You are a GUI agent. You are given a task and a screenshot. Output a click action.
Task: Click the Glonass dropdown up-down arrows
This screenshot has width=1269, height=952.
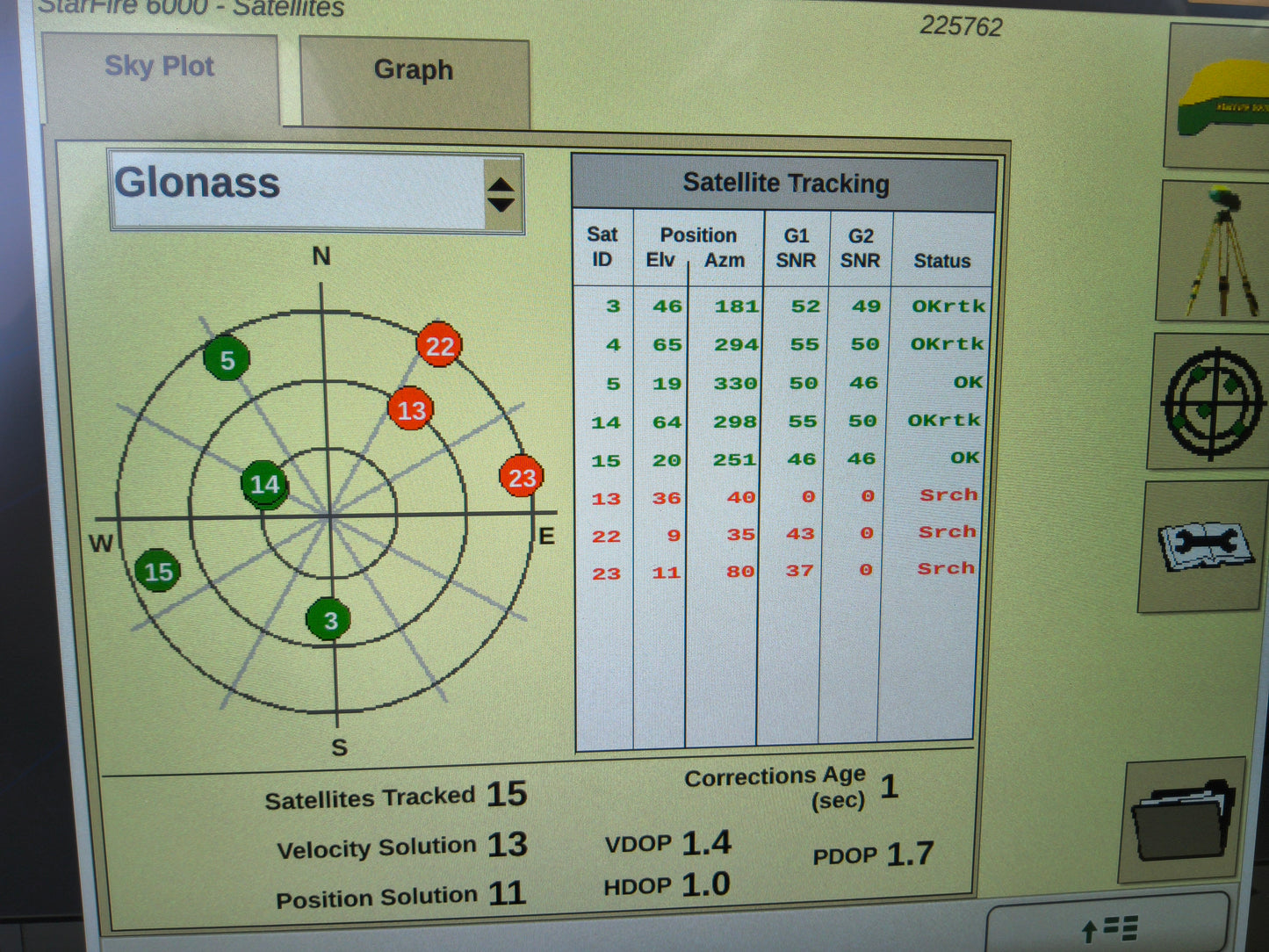click(x=501, y=194)
